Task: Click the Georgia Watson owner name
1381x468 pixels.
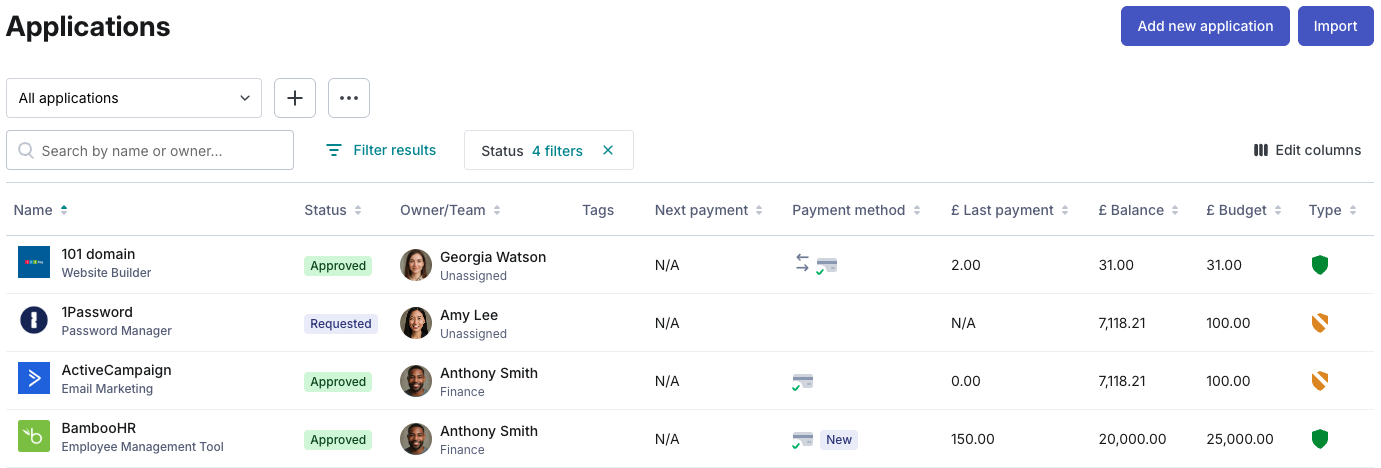Action: pos(493,257)
